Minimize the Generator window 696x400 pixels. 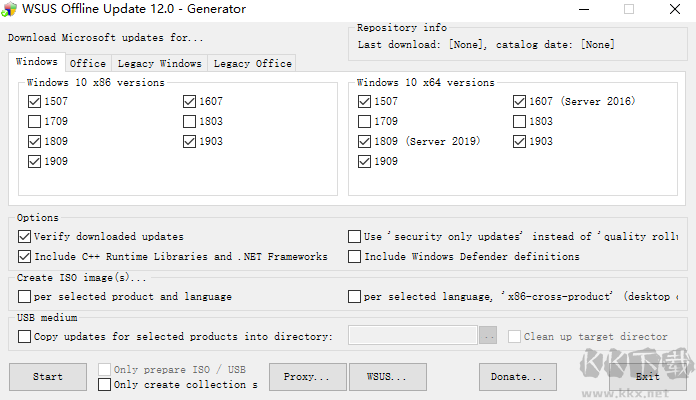coord(584,9)
